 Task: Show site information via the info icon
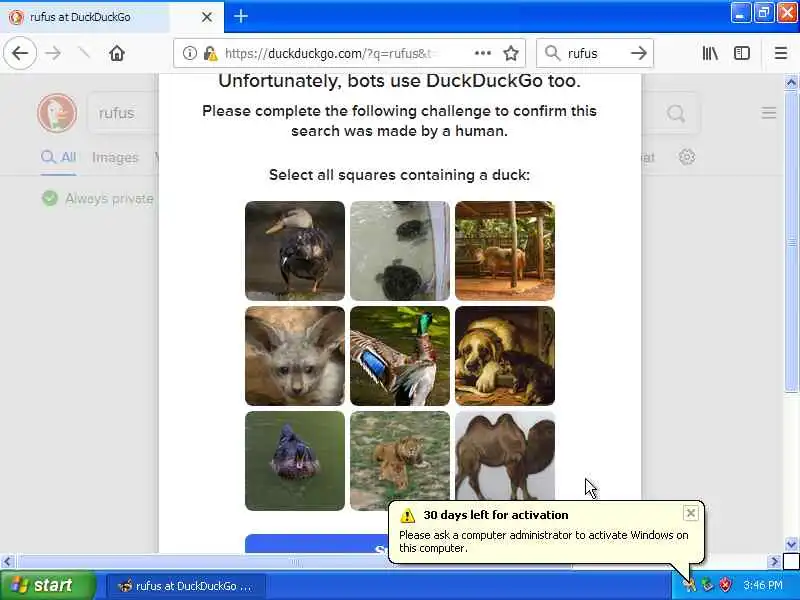189,53
